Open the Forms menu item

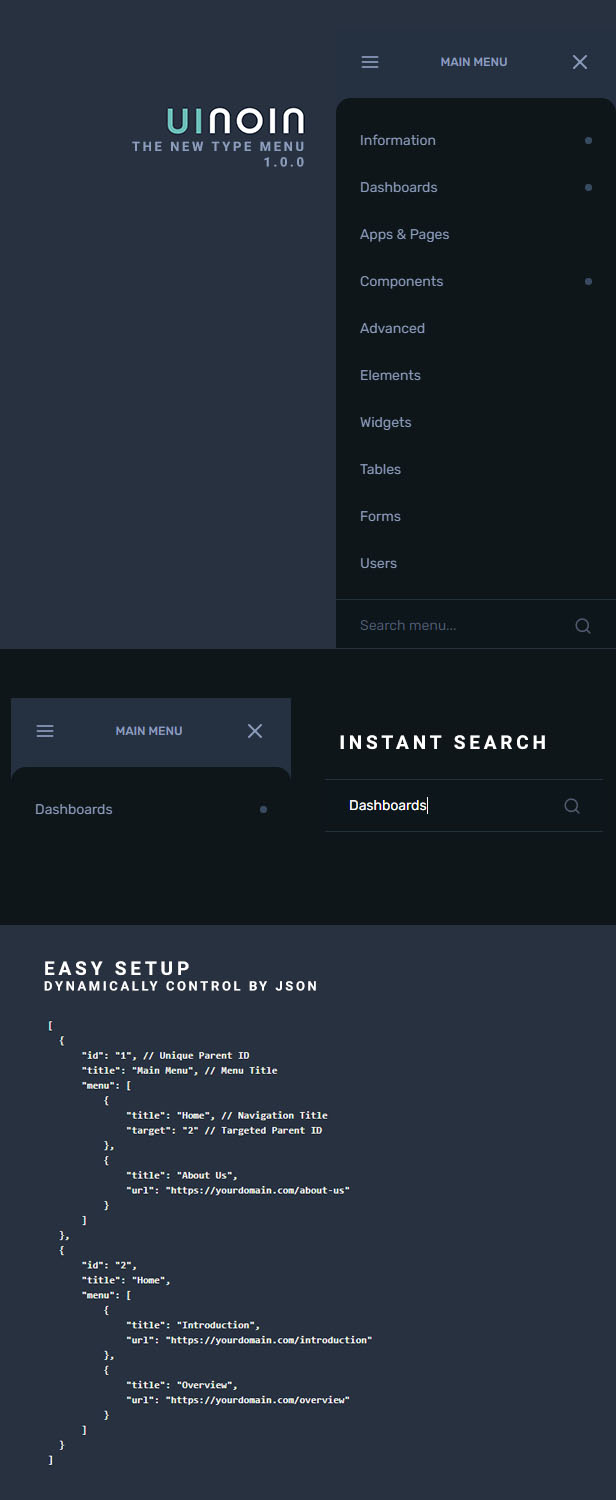(x=380, y=516)
